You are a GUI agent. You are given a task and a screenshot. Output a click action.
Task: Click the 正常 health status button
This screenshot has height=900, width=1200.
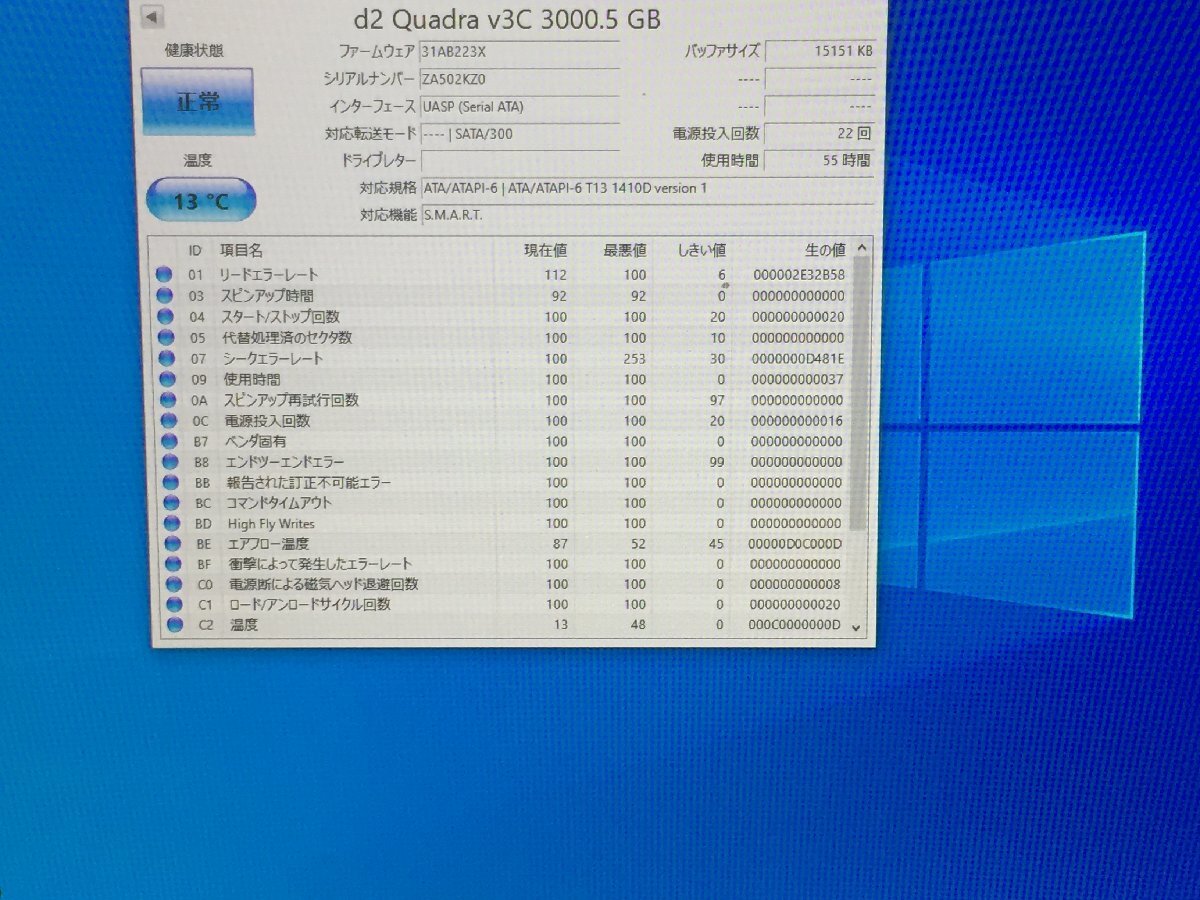tap(197, 102)
